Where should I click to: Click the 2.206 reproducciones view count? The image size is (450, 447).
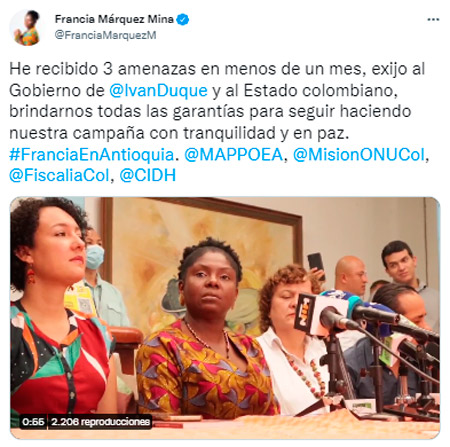coord(100,422)
